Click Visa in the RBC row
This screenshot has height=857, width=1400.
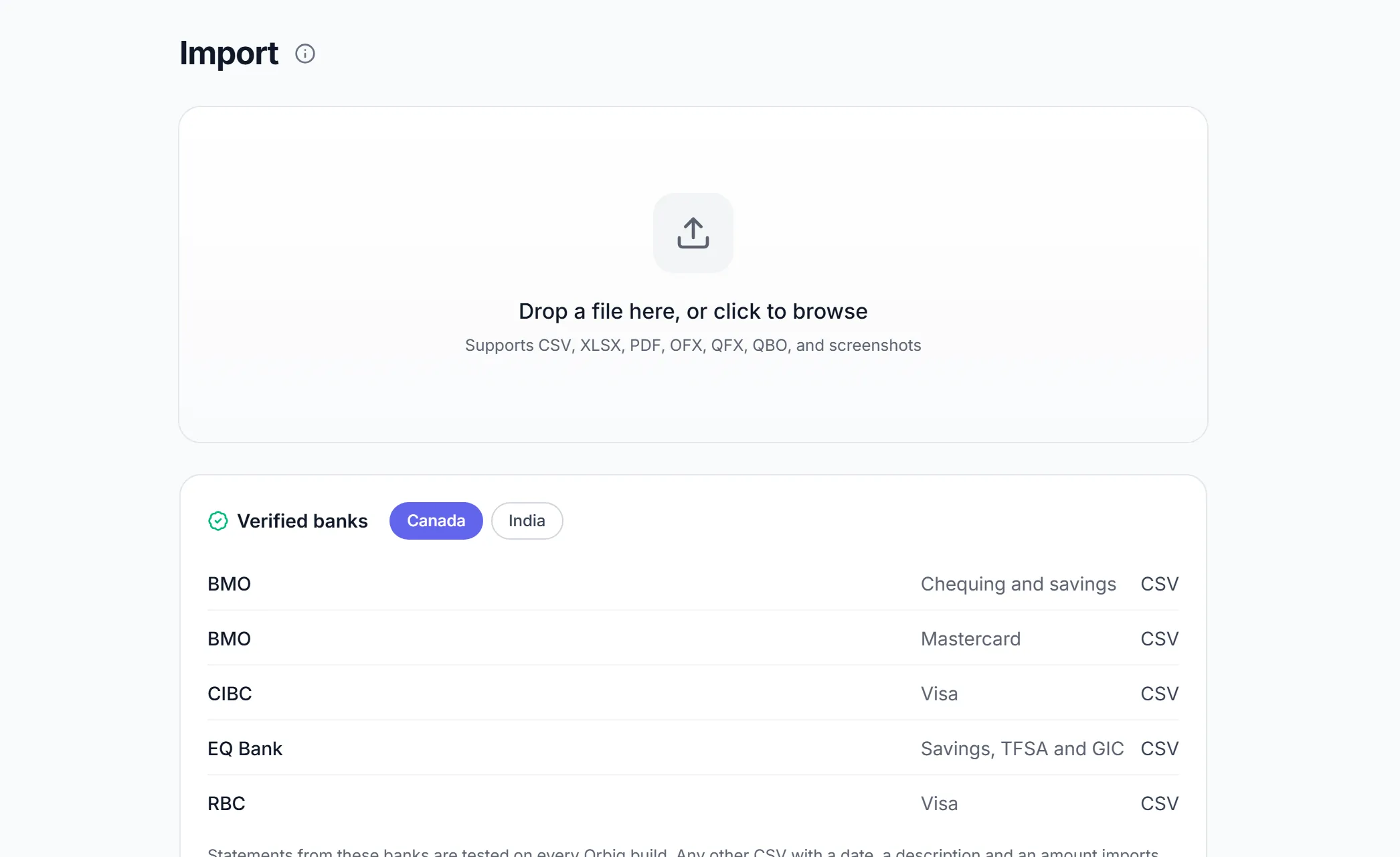(x=940, y=803)
